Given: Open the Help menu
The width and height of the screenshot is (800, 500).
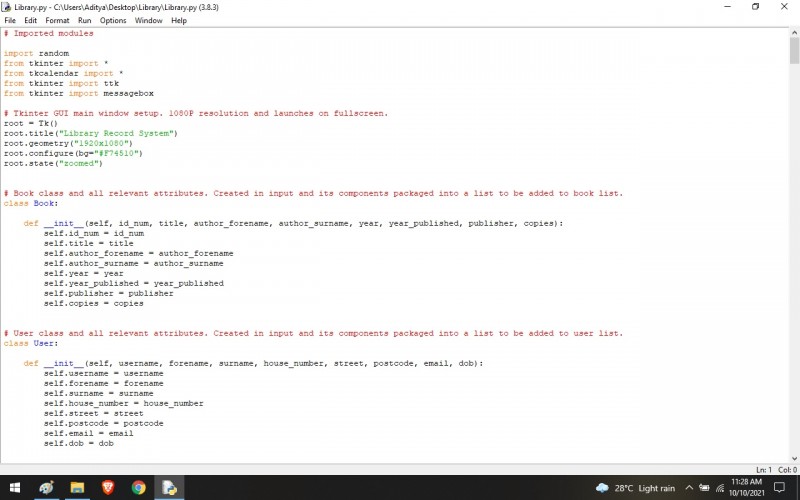Looking at the screenshot, I should click(179, 20).
